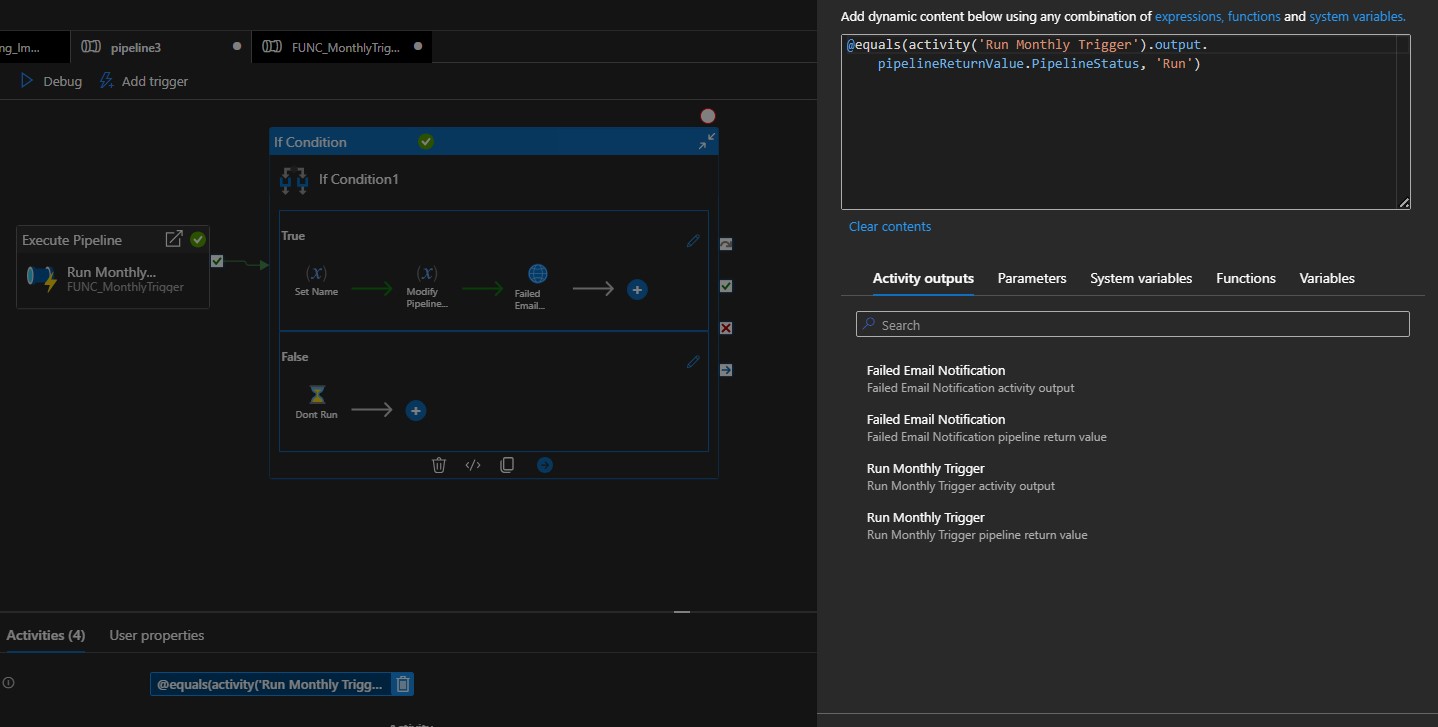1438x727 pixels.
Task: Add an activity with the plus button in False branch
Action: (x=415, y=410)
